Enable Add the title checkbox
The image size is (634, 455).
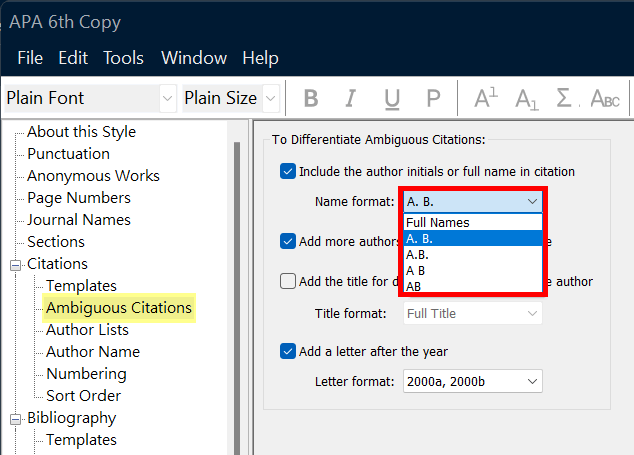coord(287,281)
